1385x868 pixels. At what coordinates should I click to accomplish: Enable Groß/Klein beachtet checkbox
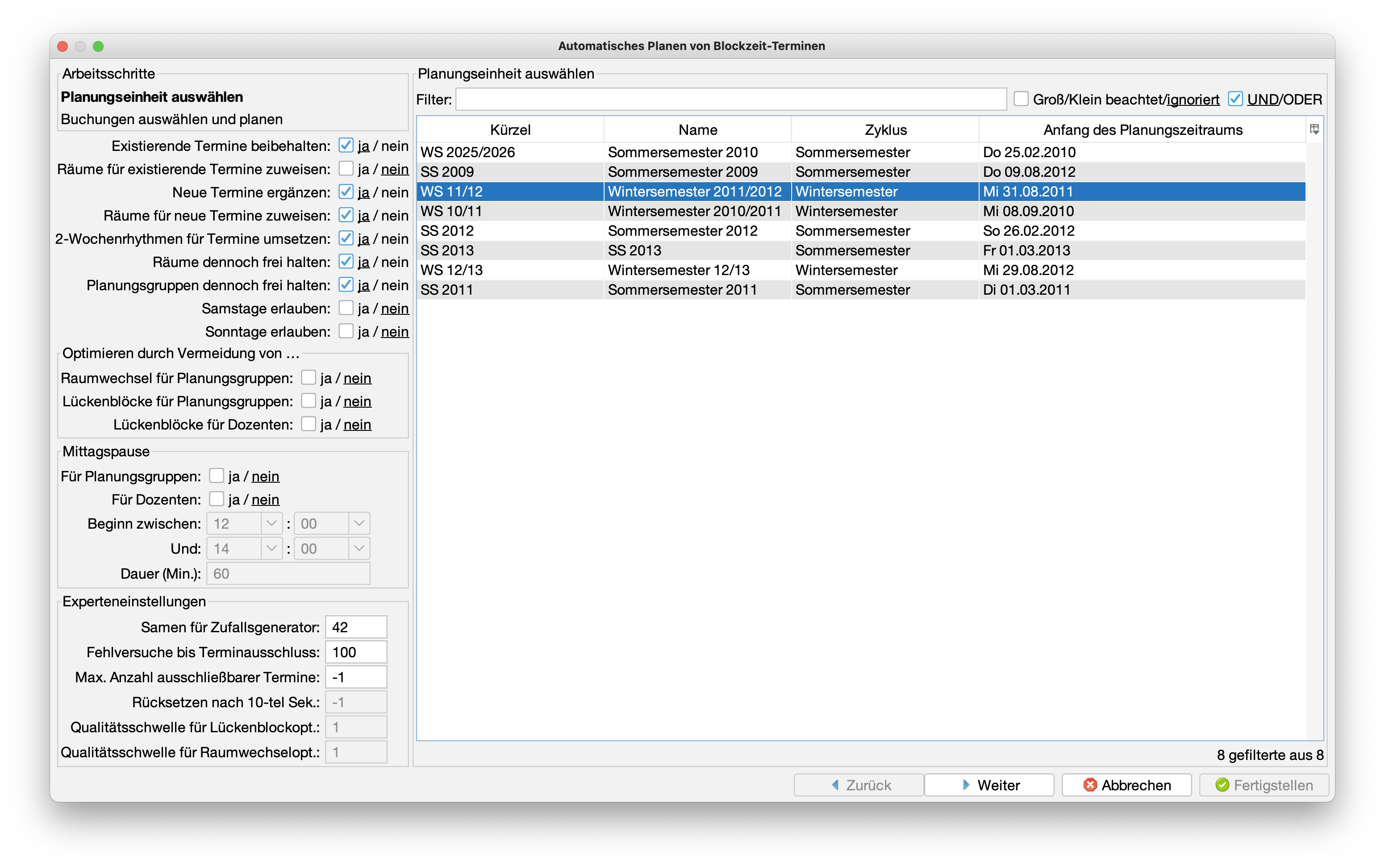click(1021, 99)
